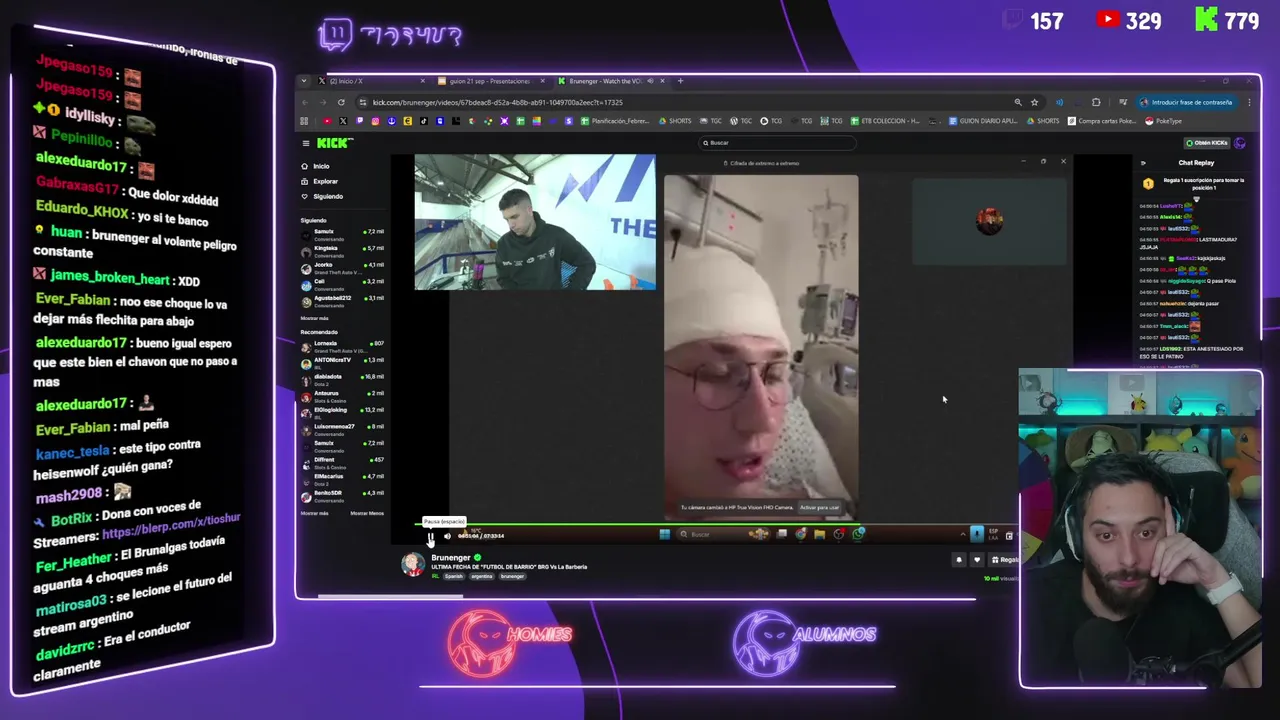Click Introducir frase de contraseña button
Screen dimensions: 1280x720
[x=1187, y=102]
